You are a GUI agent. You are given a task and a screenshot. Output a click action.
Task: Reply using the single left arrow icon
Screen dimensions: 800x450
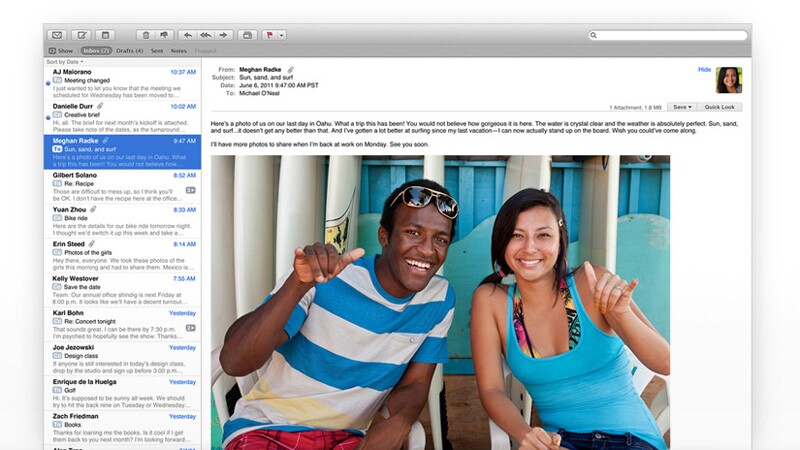tap(188, 35)
